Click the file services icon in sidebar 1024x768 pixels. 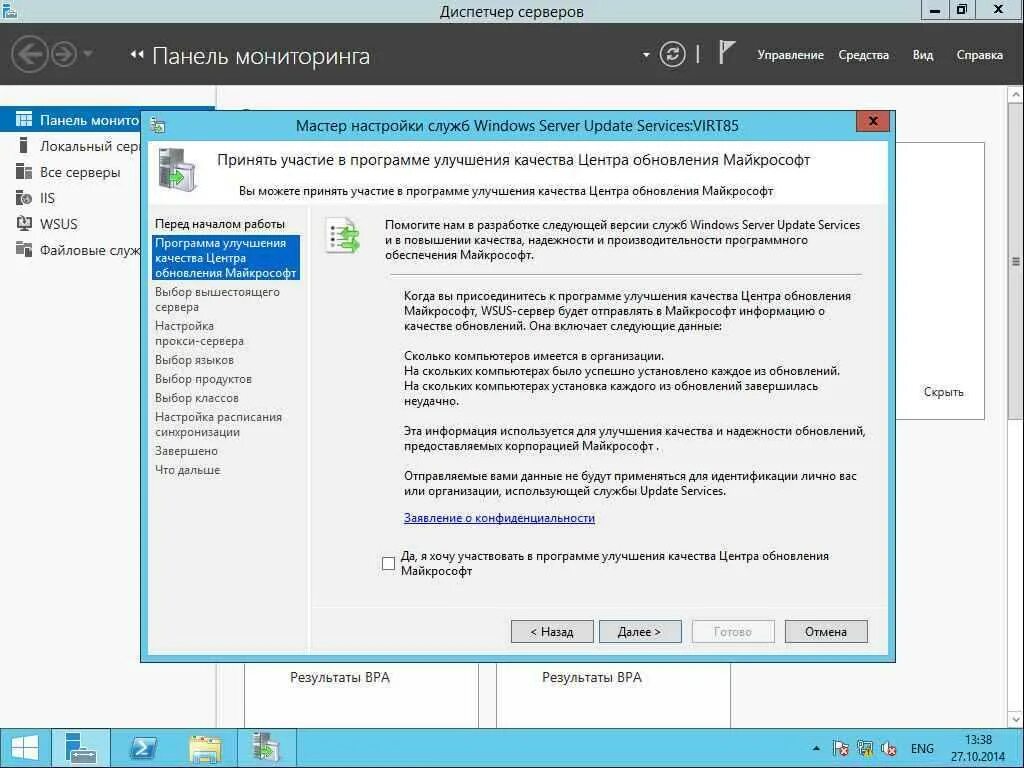point(24,249)
